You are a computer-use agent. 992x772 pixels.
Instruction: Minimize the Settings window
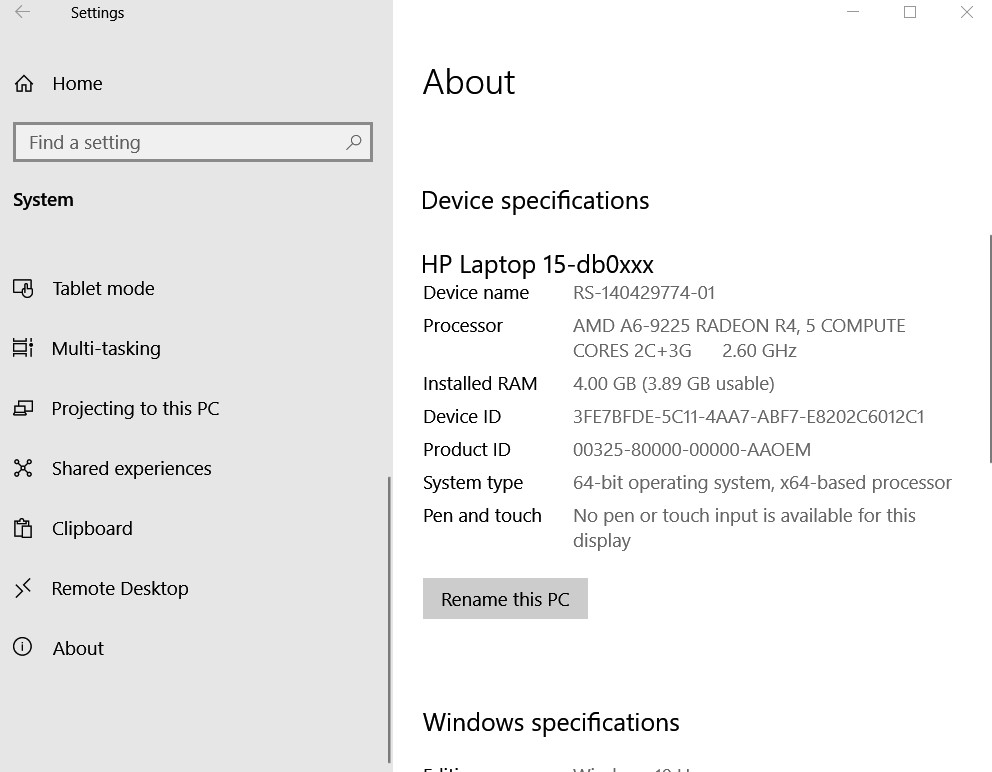coord(853,12)
